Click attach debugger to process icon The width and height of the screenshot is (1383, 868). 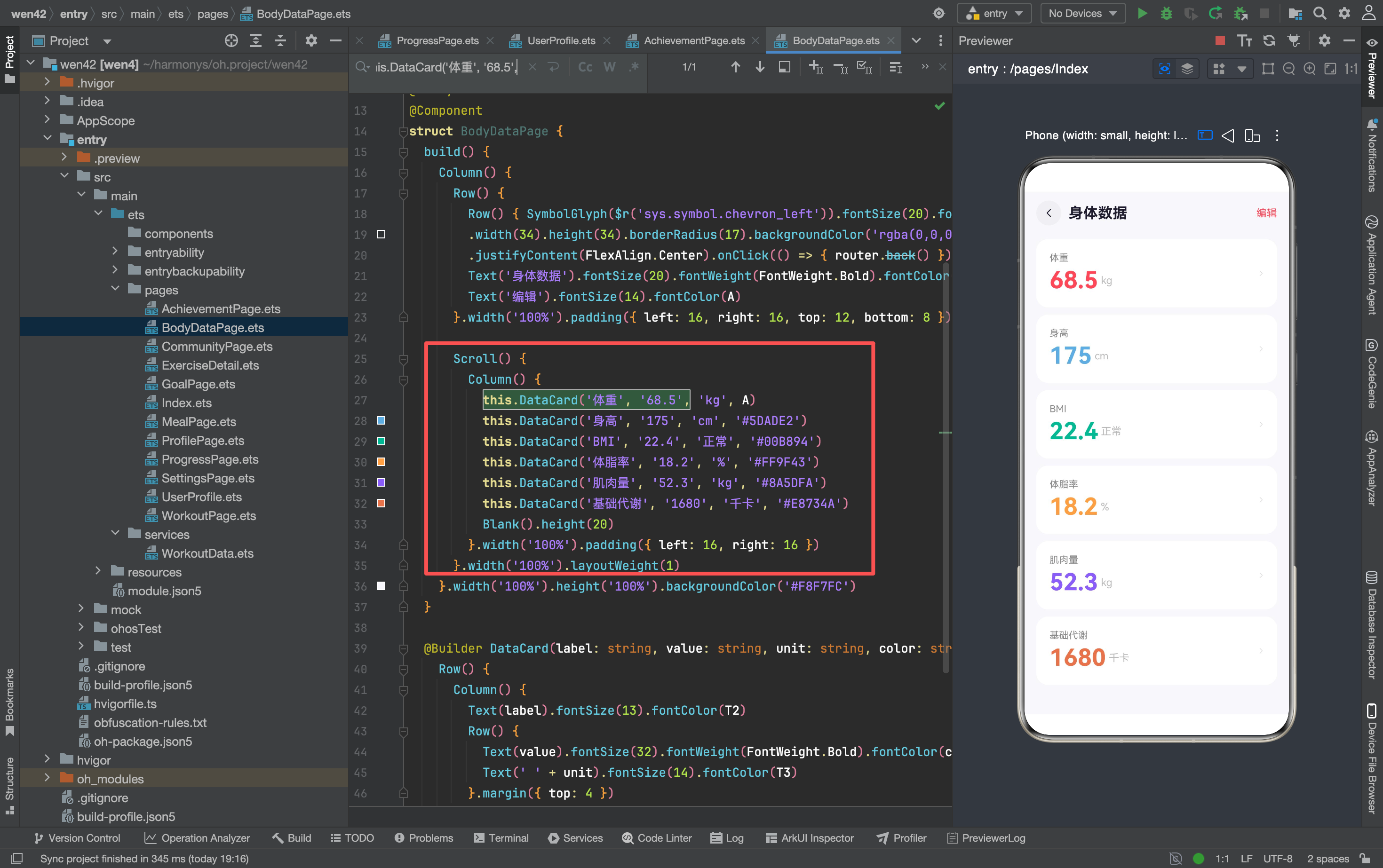click(x=1240, y=13)
